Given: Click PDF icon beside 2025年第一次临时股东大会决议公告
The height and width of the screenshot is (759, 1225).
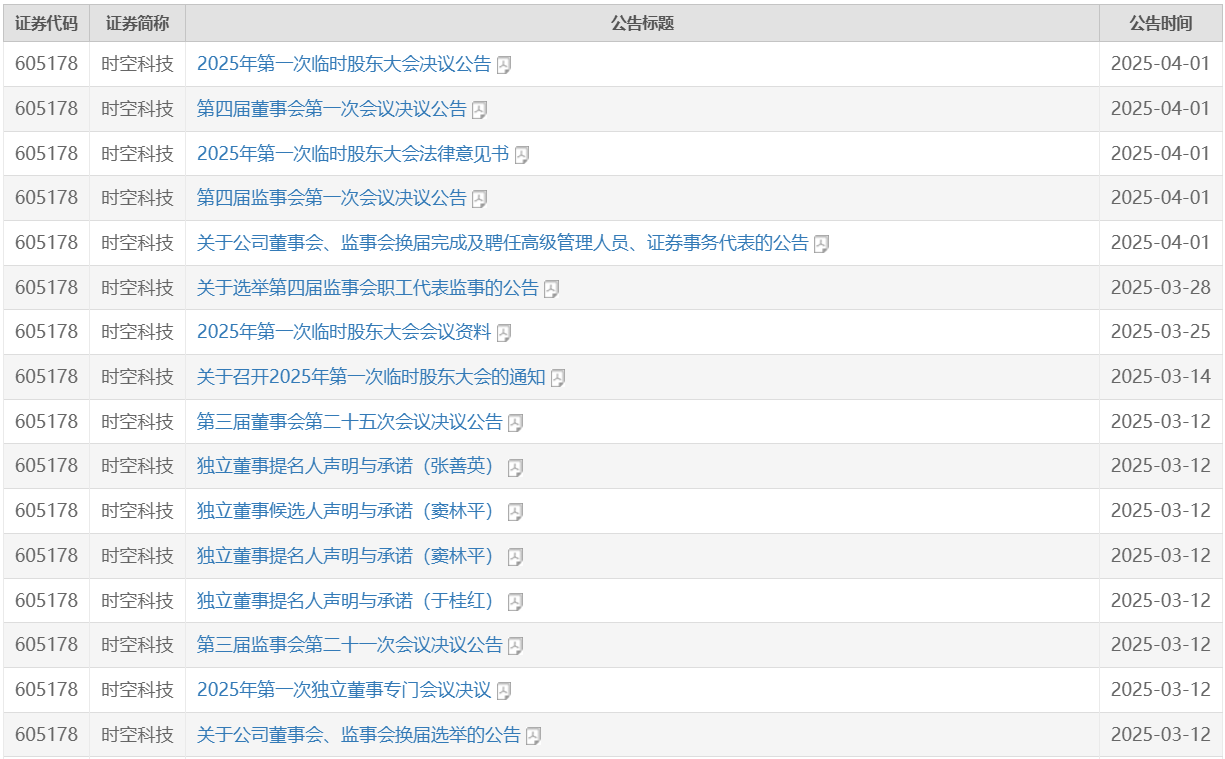Looking at the screenshot, I should (x=504, y=65).
